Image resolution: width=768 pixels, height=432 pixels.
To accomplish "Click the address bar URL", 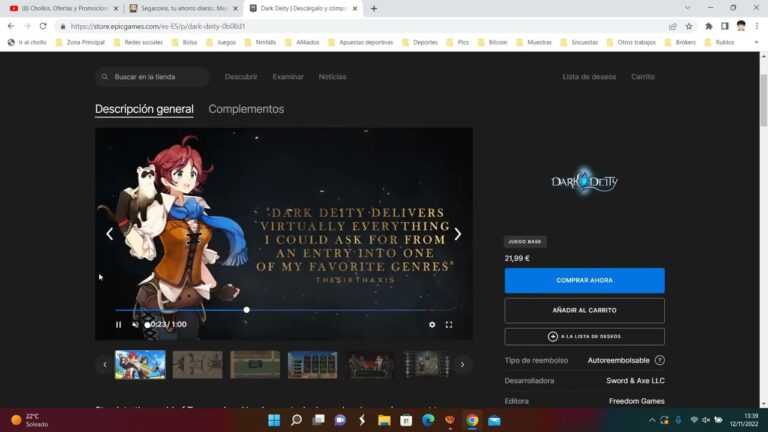I will pyautogui.click(x=158, y=26).
